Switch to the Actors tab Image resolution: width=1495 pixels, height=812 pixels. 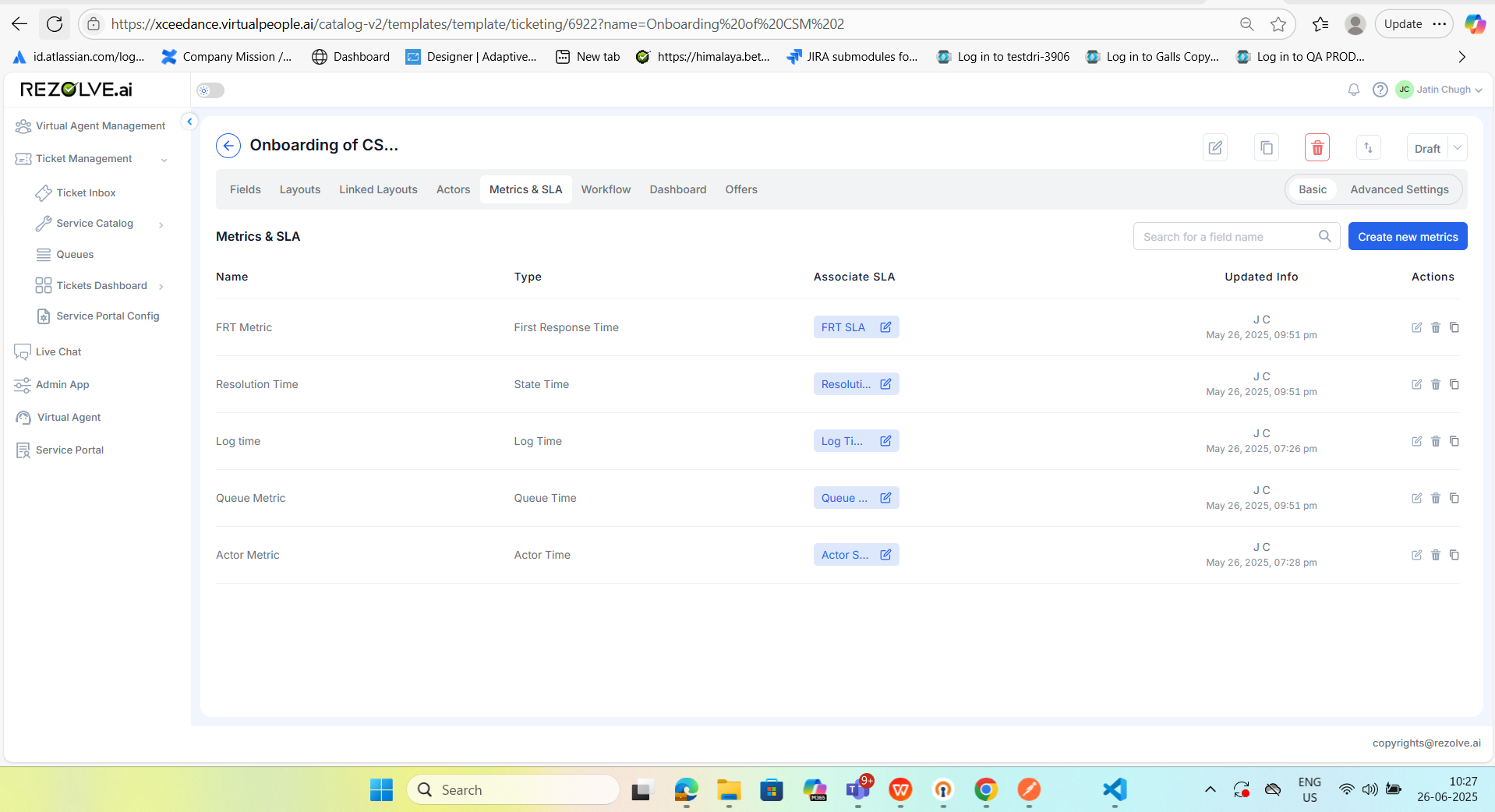(x=453, y=189)
